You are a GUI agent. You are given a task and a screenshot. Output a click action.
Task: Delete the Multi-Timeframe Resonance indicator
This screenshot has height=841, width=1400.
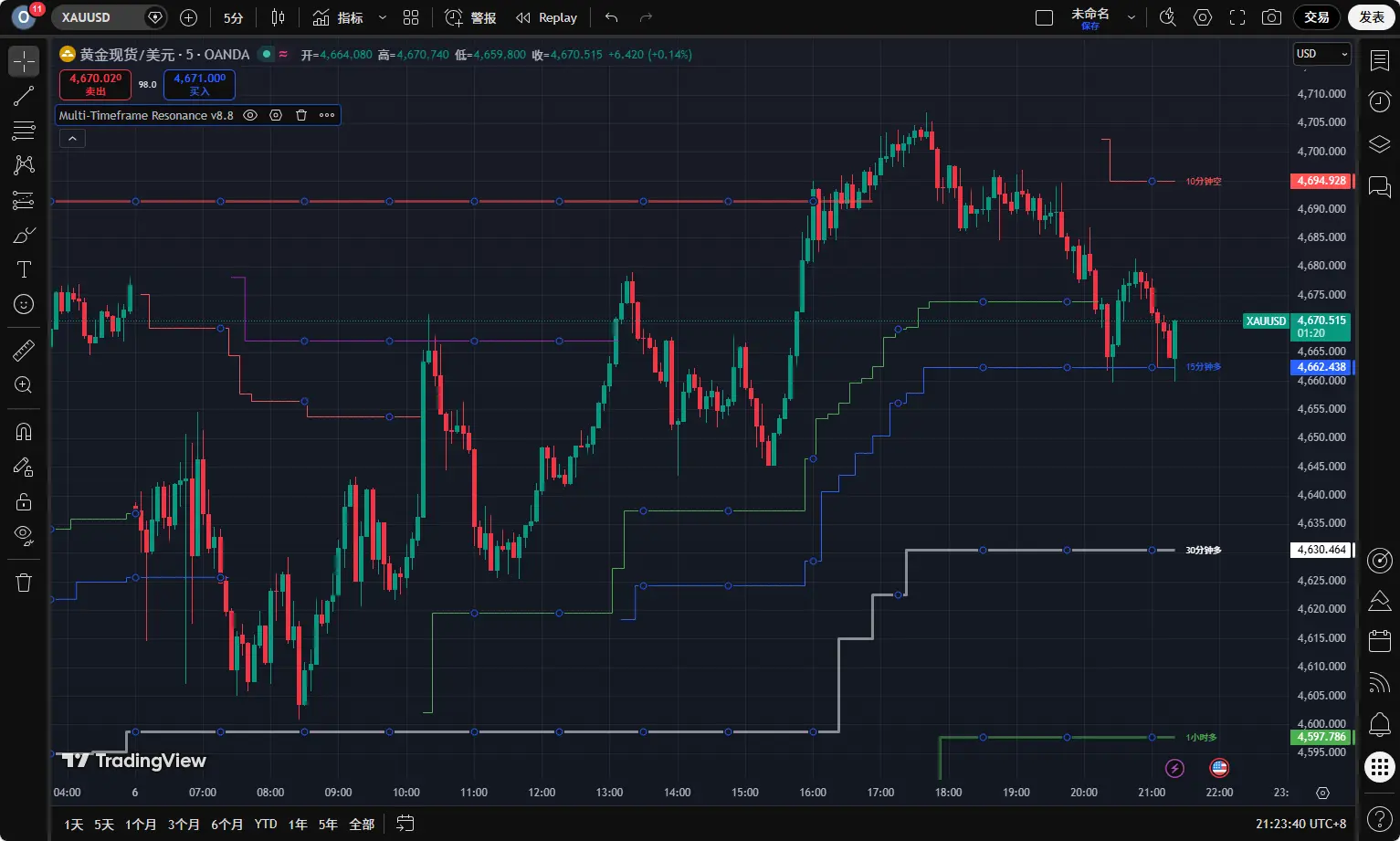pyautogui.click(x=301, y=115)
